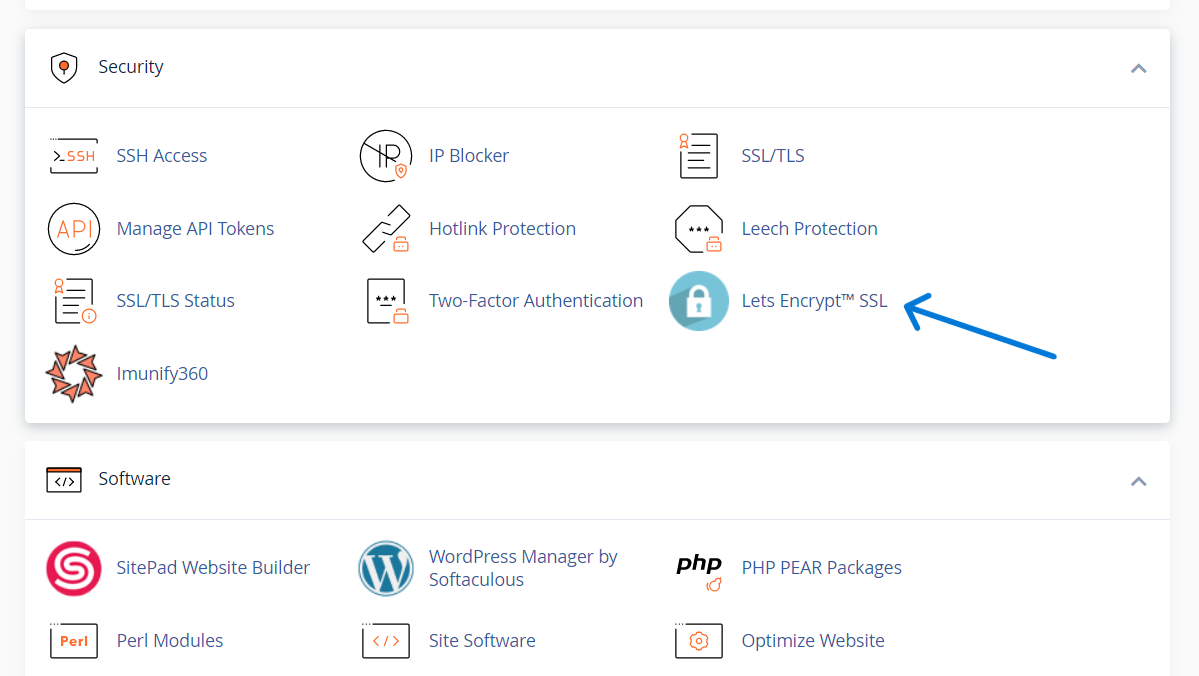Click the Software section code window icon
The width and height of the screenshot is (1199, 676).
point(64,479)
